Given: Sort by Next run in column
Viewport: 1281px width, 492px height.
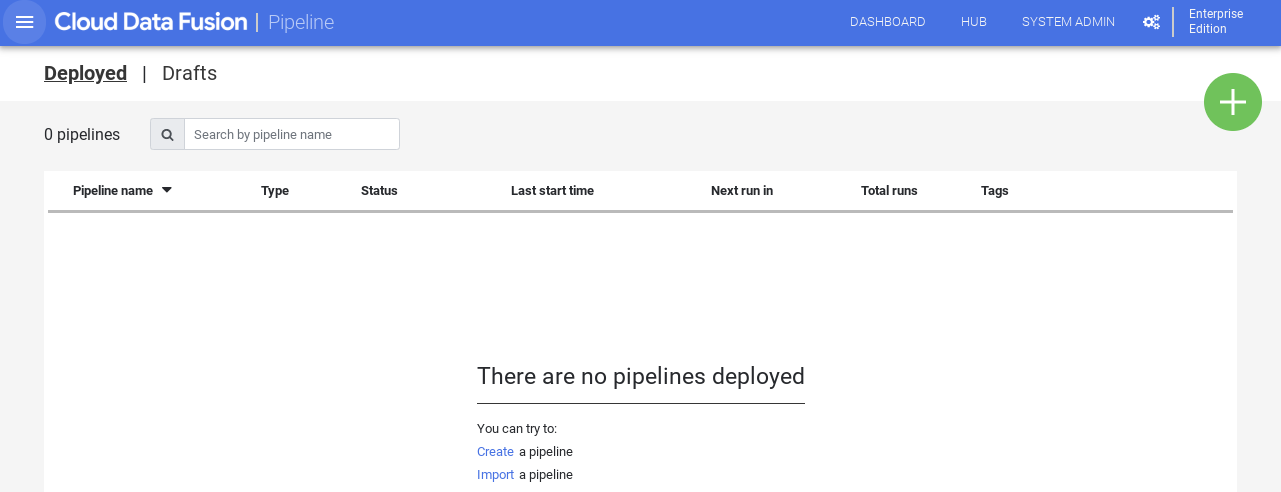Looking at the screenshot, I should coord(741,191).
